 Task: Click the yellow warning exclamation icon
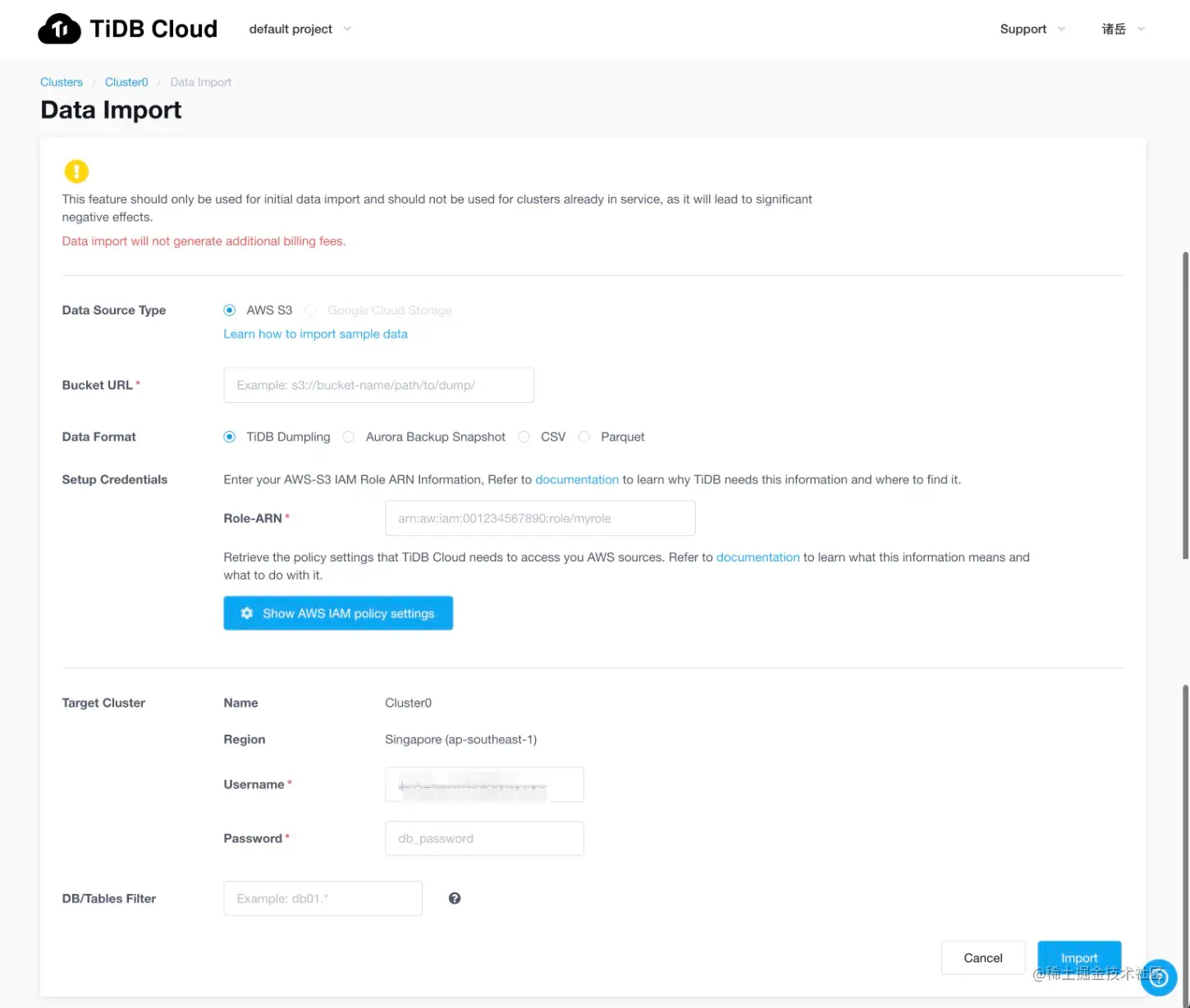point(76,171)
